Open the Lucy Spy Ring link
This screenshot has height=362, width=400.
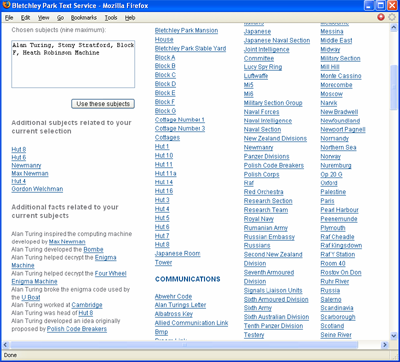(263, 67)
